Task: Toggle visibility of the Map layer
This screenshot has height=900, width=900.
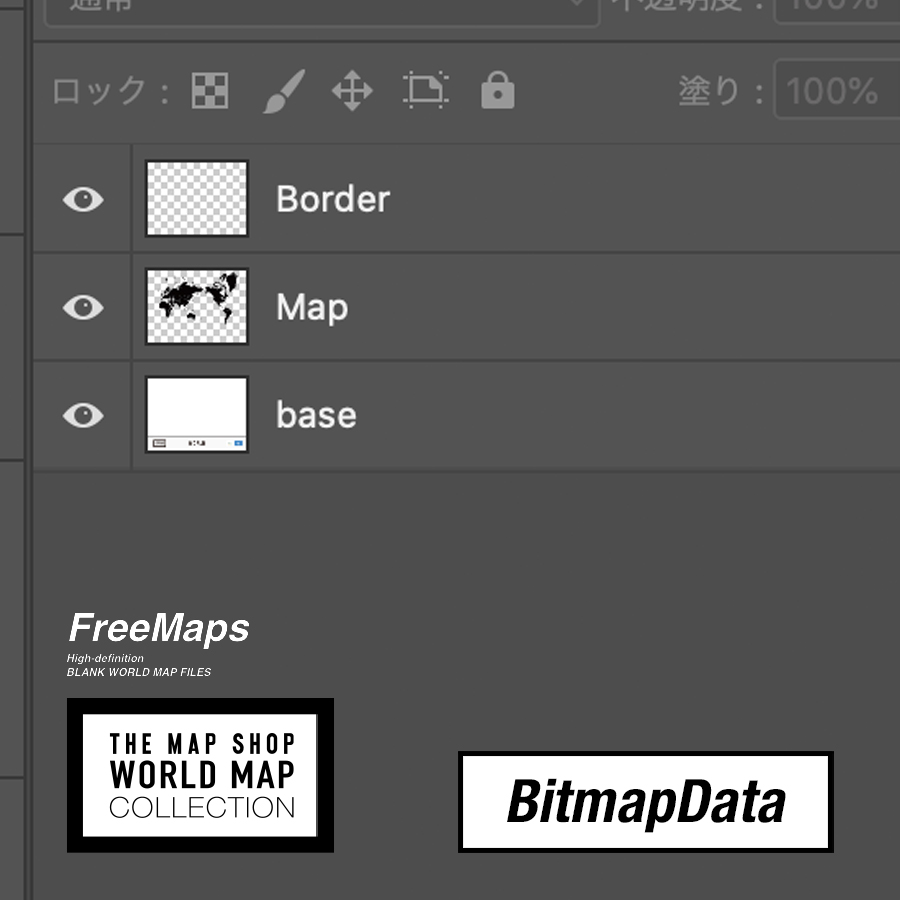Action: coord(83,307)
